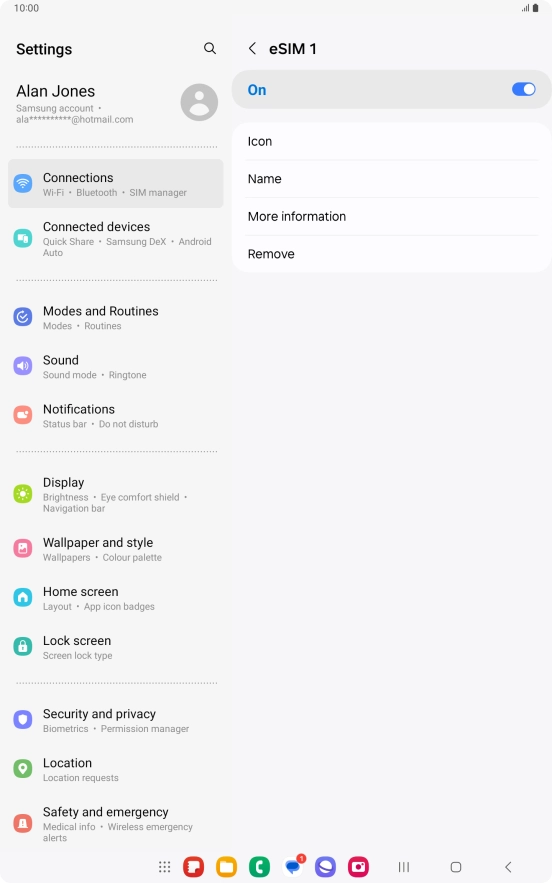The image size is (552, 883).
Task: Open the Settings search magnifier icon
Action: [x=210, y=48]
